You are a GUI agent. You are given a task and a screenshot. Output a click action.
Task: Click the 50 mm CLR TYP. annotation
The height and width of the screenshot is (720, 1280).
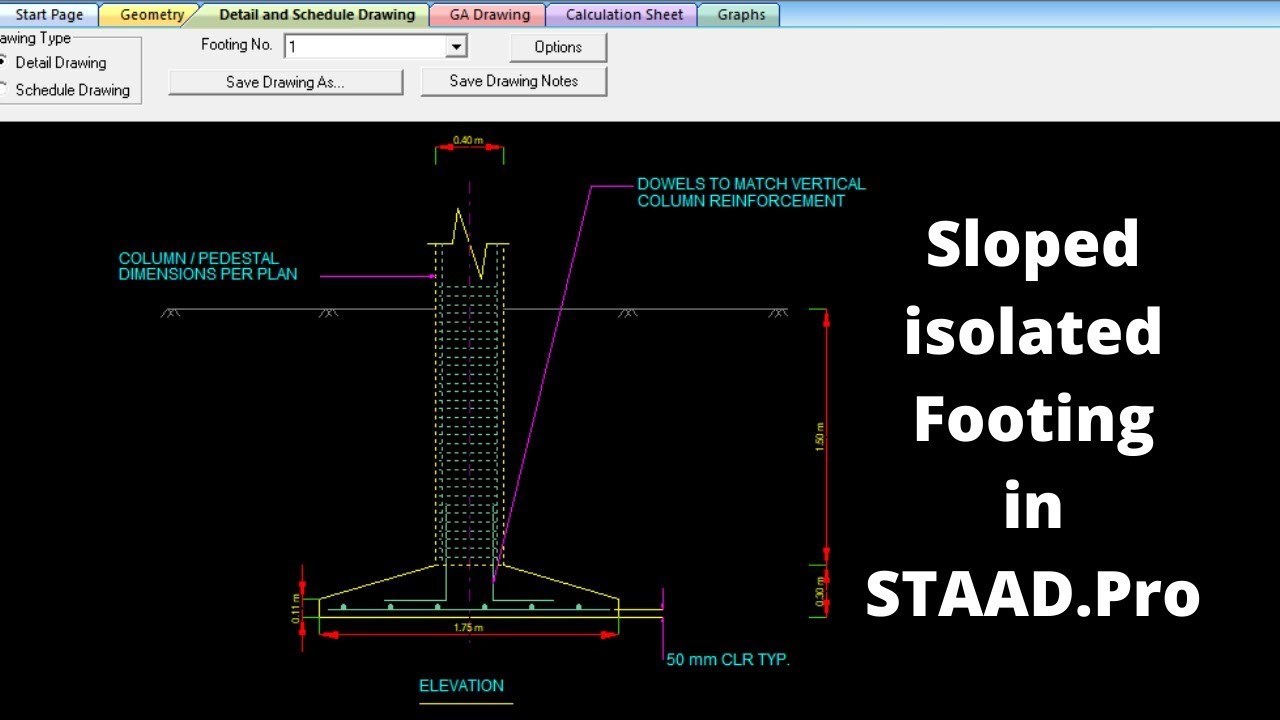coord(728,660)
